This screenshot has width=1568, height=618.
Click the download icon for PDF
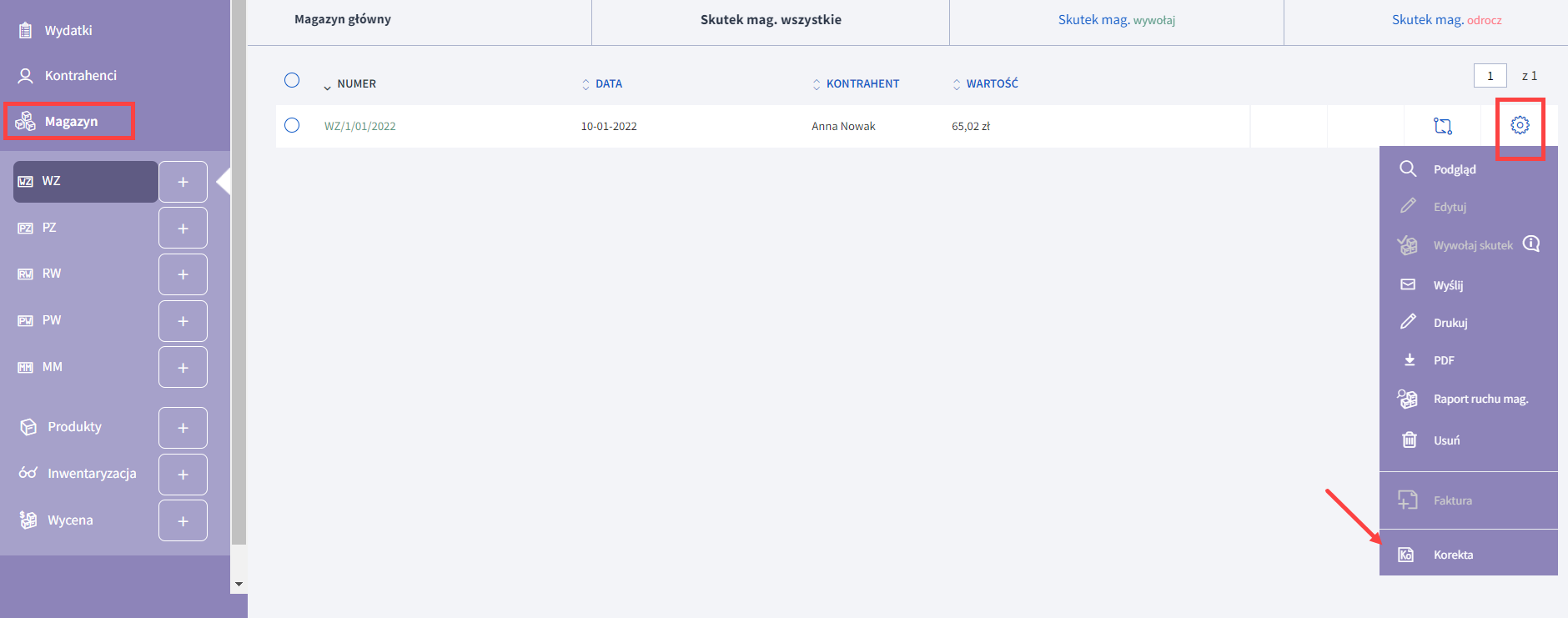click(x=1409, y=360)
